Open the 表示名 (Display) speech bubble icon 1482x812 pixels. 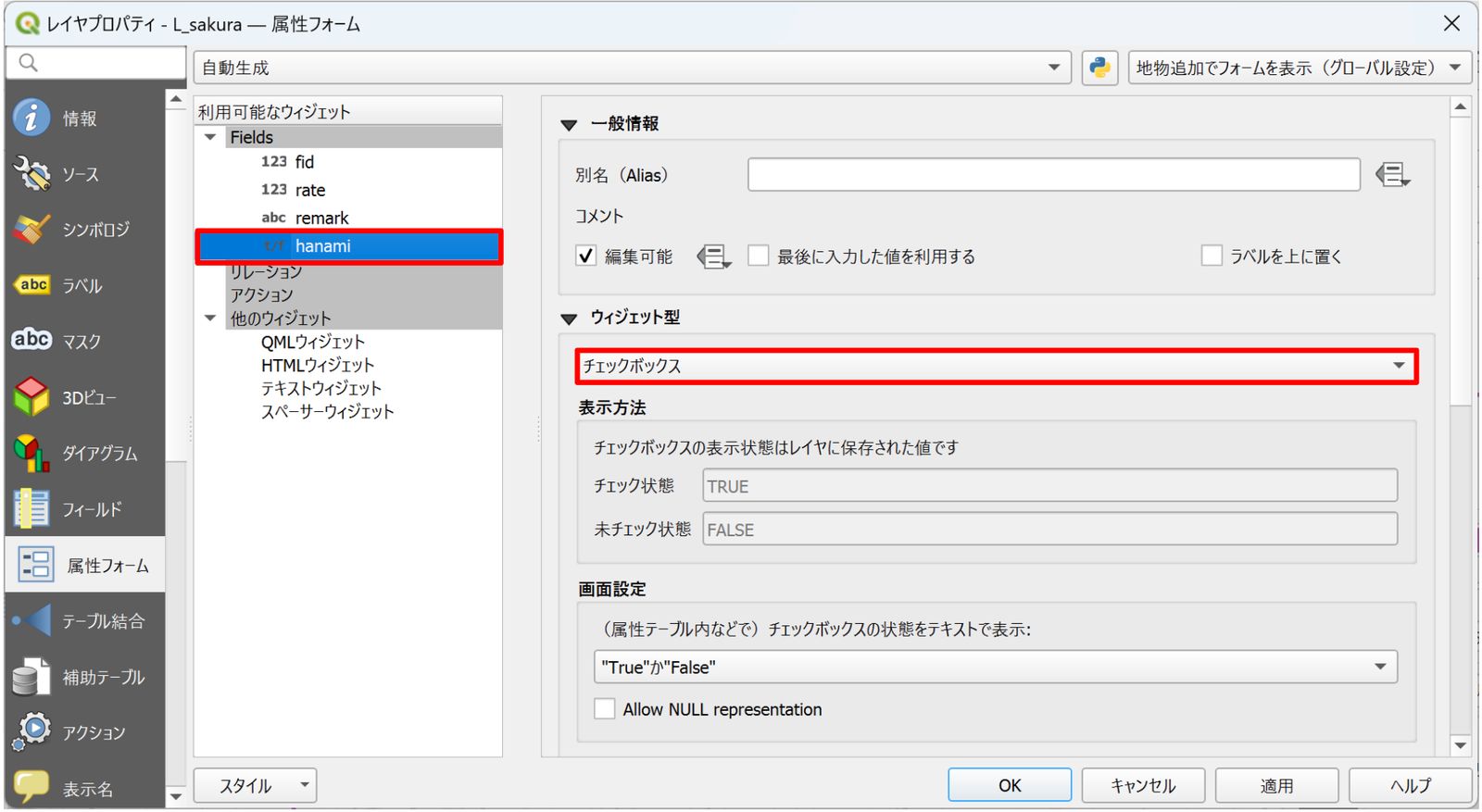pyautogui.click(x=31, y=787)
